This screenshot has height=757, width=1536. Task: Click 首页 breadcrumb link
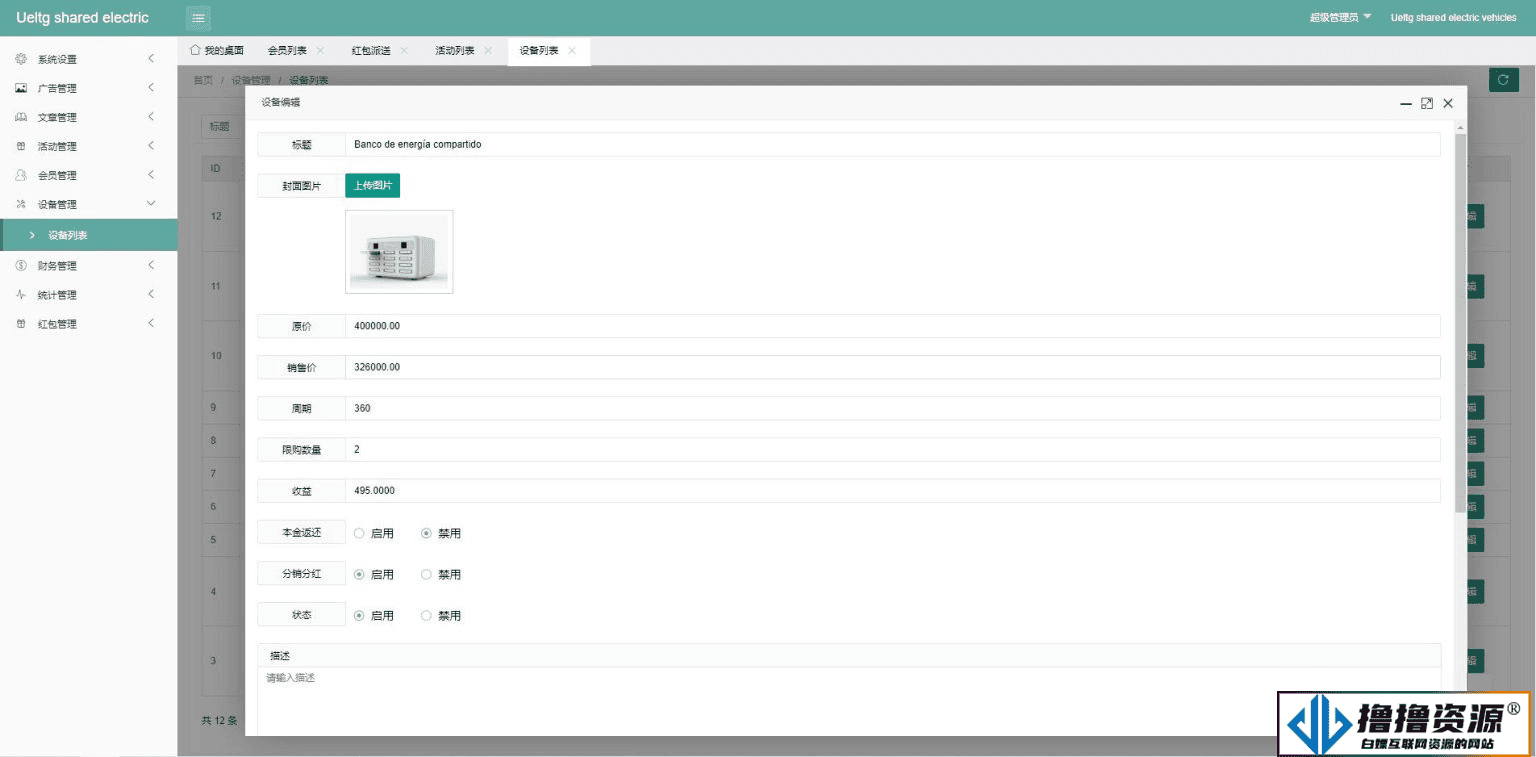tap(203, 80)
